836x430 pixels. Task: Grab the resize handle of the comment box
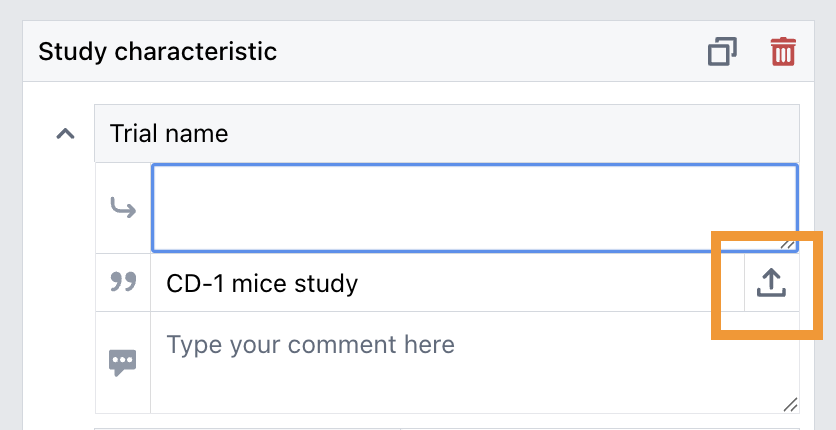pos(790,404)
